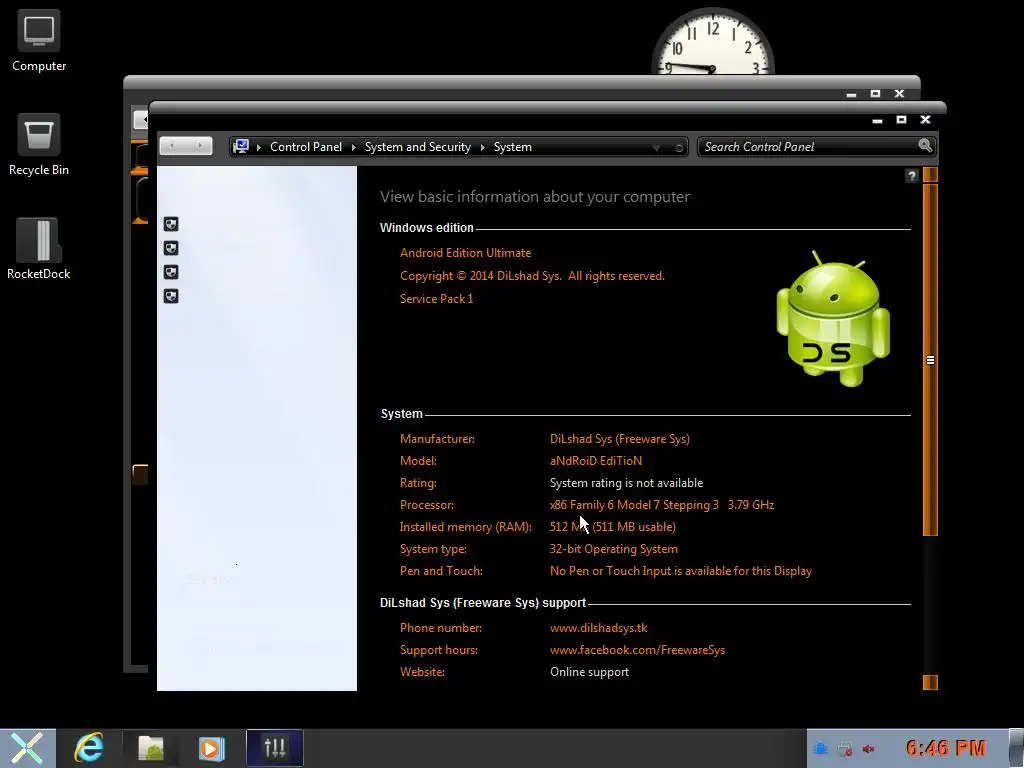Minimize the System window
This screenshot has height=768, width=1024.
pyautogui.click(x=877, y=120)
